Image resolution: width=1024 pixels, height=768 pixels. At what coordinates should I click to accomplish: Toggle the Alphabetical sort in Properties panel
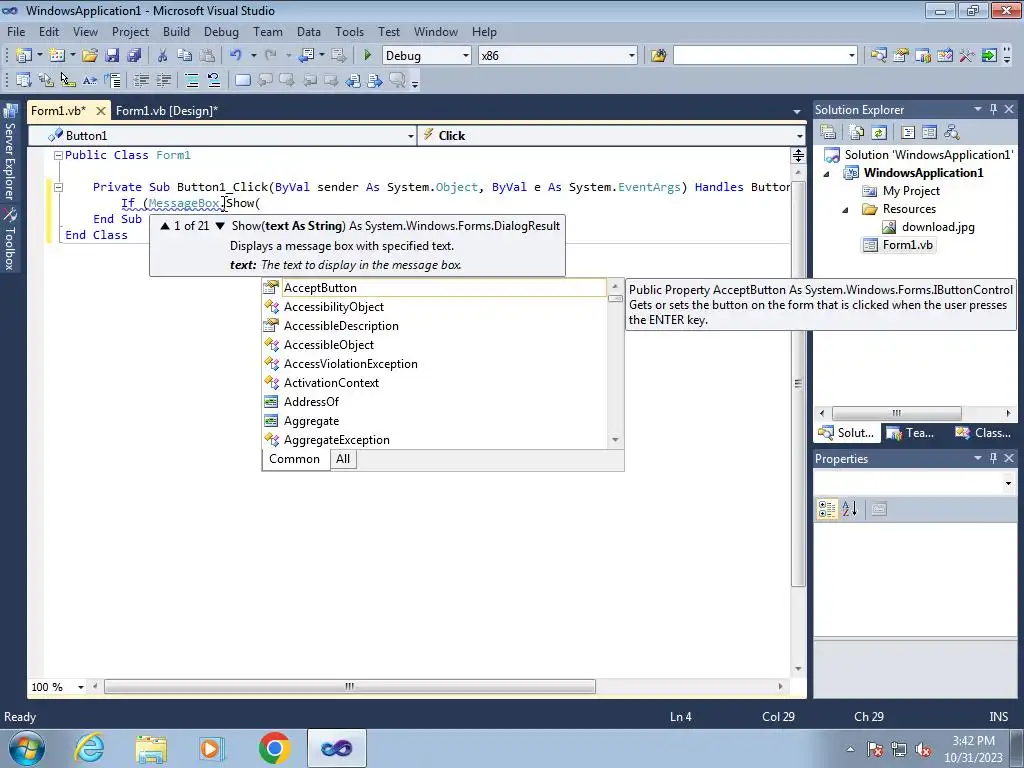point(850,509)
